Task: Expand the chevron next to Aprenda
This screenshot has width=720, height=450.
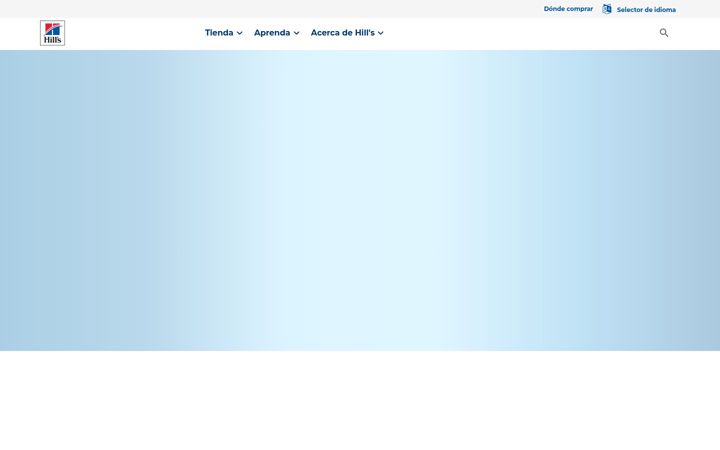Action: [296, 33]
